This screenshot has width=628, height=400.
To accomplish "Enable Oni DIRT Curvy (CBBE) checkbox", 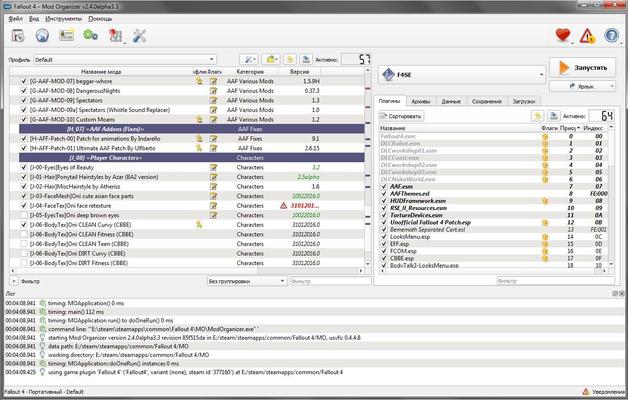I will pos(24,253).
